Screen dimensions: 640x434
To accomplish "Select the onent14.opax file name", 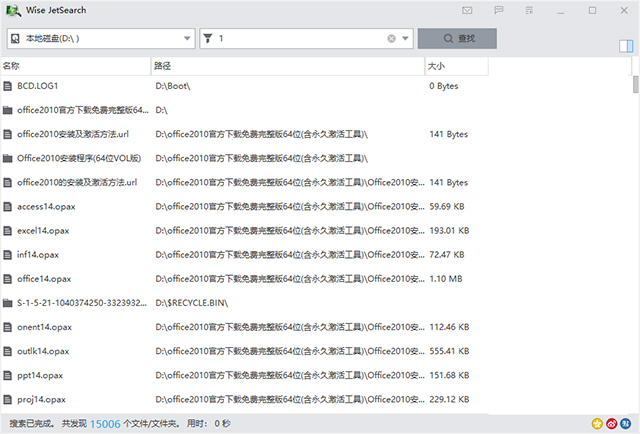I will [x=44, y=327].
